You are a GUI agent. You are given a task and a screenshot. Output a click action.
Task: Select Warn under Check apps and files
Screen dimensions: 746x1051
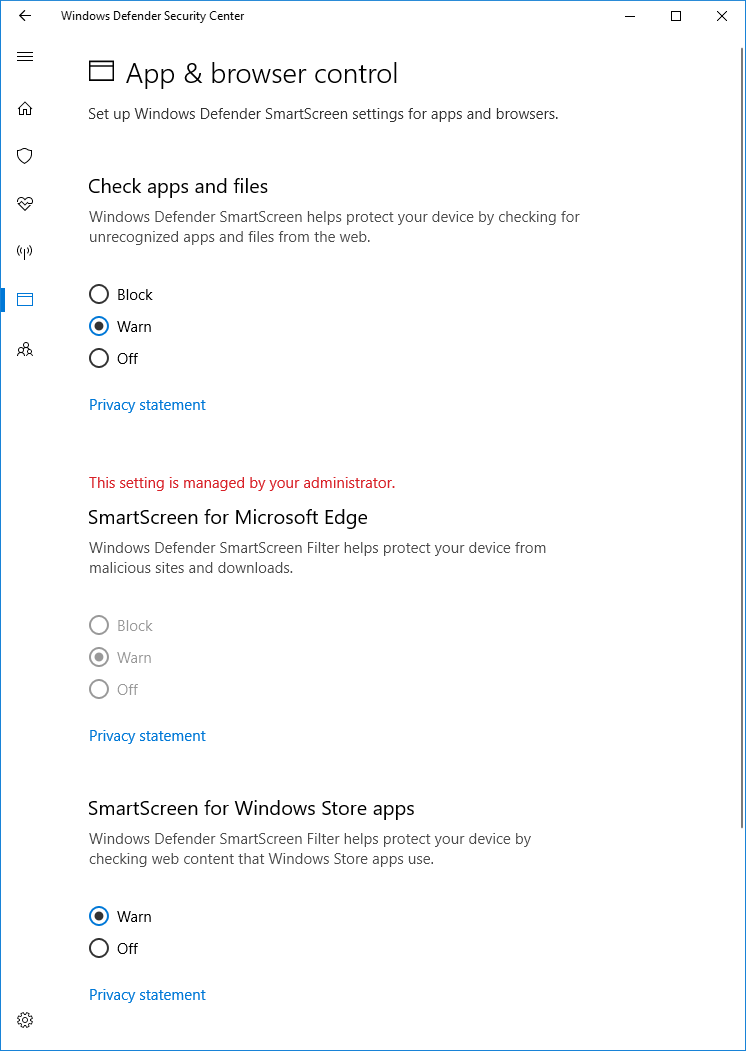[x=99, y=327]
